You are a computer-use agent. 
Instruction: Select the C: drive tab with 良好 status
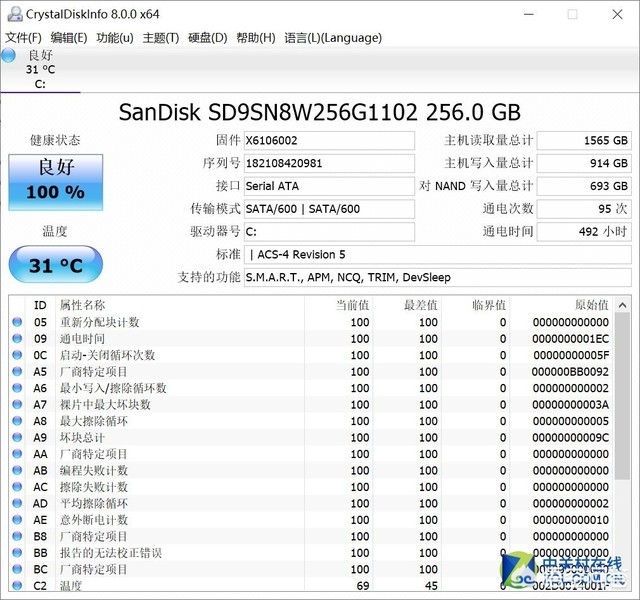pos(40,69)
